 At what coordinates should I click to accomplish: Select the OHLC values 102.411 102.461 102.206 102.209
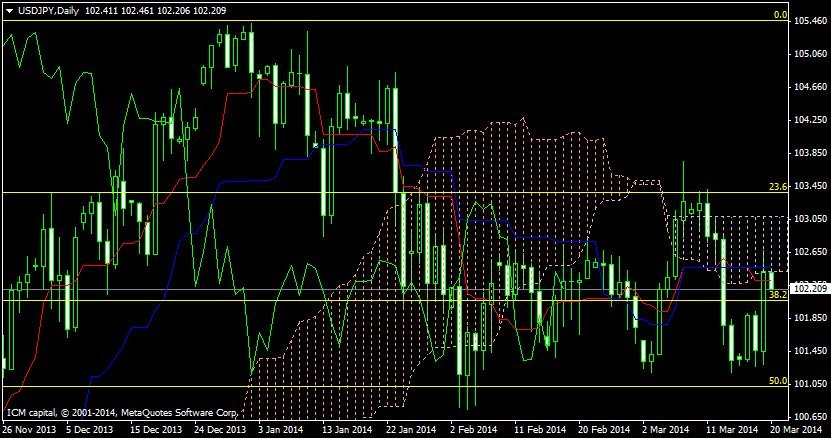tap(155, 11)
